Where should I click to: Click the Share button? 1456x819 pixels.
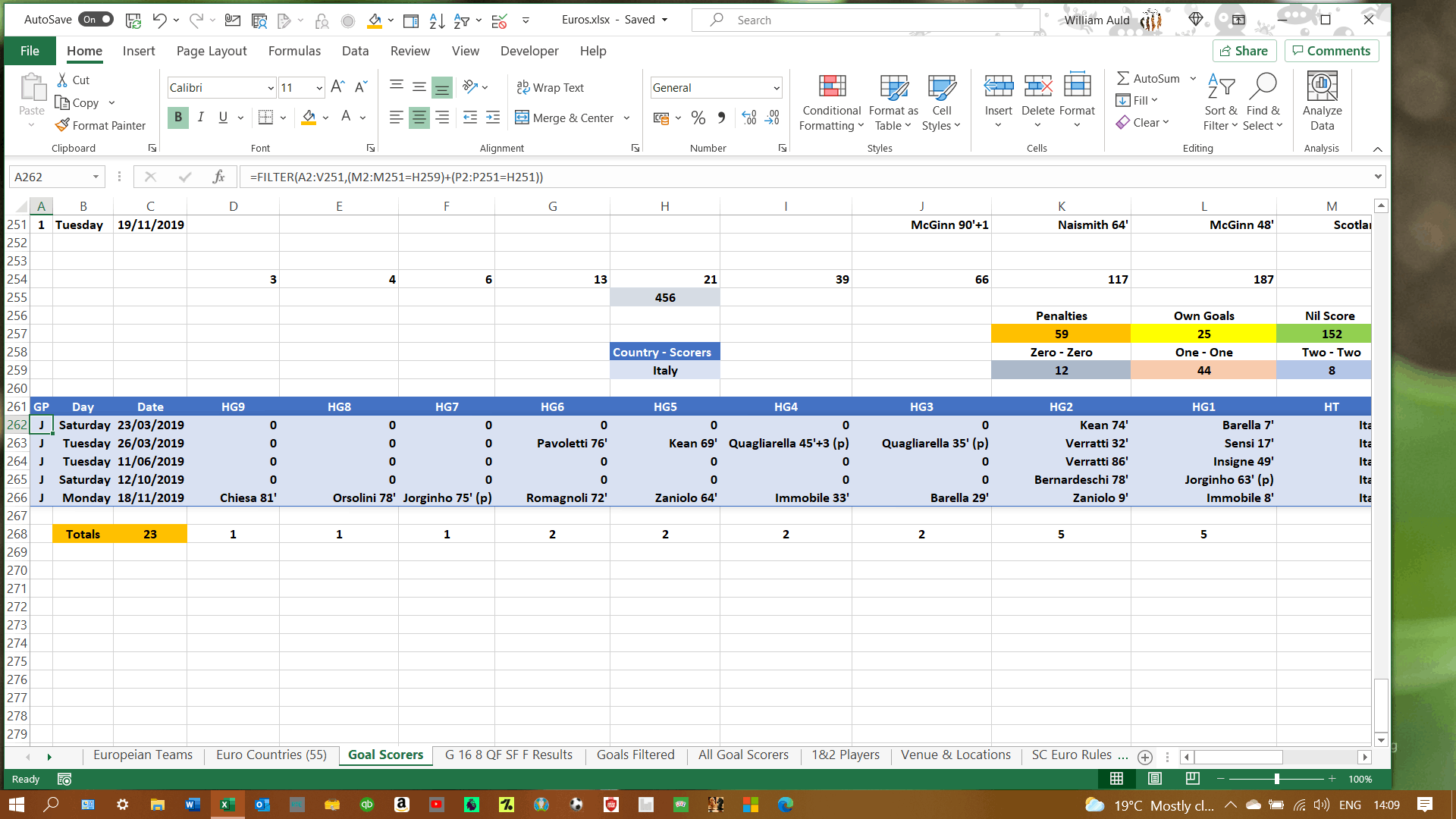tap(1244, 51)
